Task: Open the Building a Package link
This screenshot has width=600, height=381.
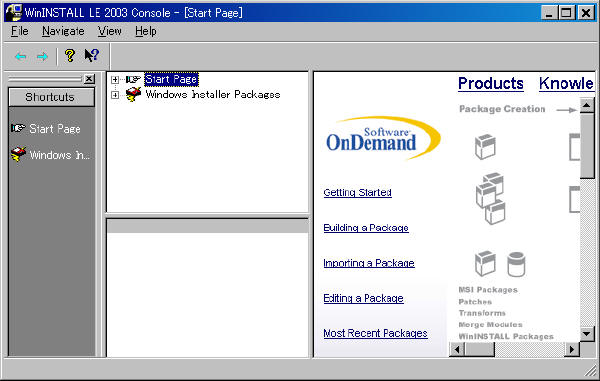Action: pyautogui.click(x=366, y=228)
